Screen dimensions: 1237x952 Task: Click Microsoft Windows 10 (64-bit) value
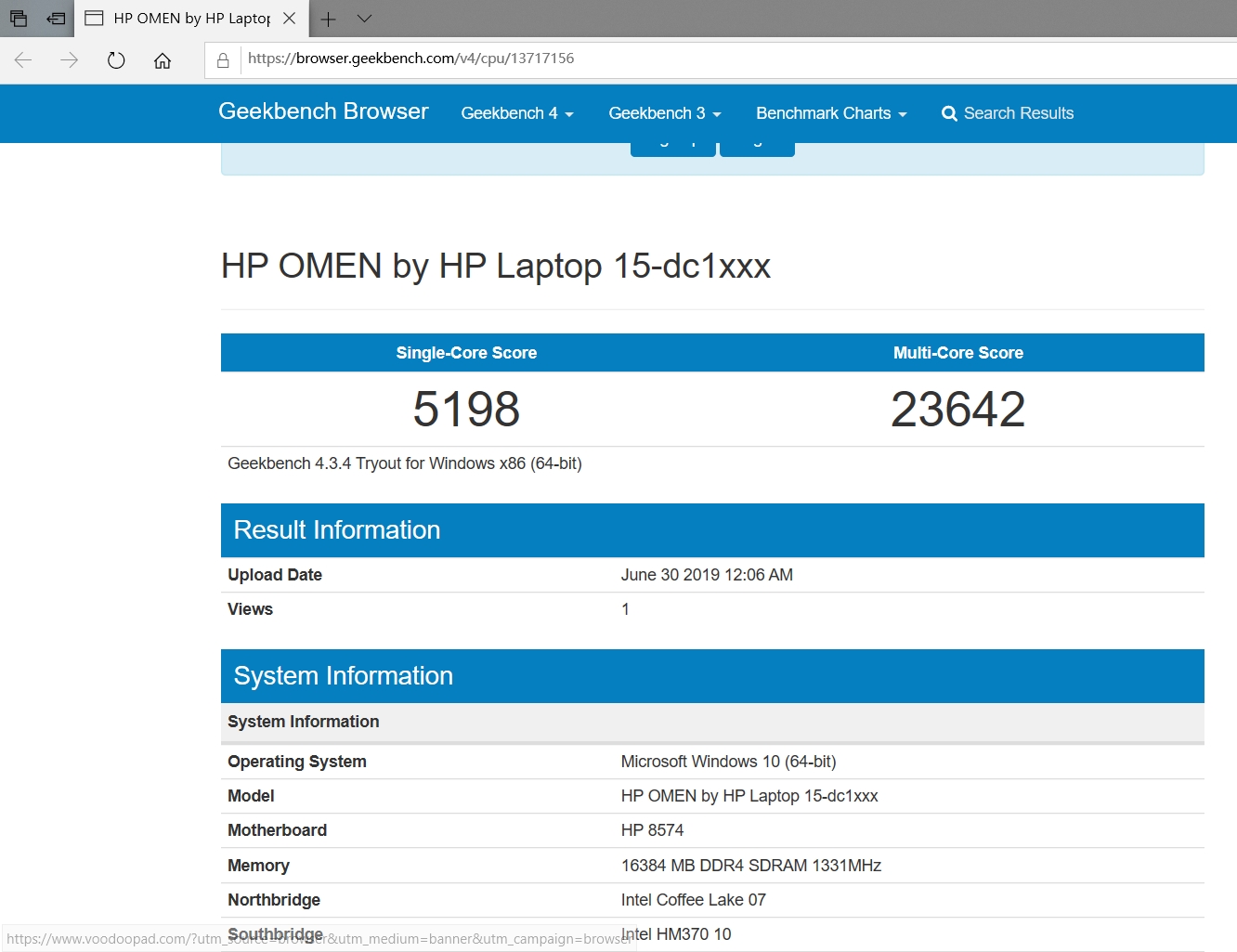point(728,762)
